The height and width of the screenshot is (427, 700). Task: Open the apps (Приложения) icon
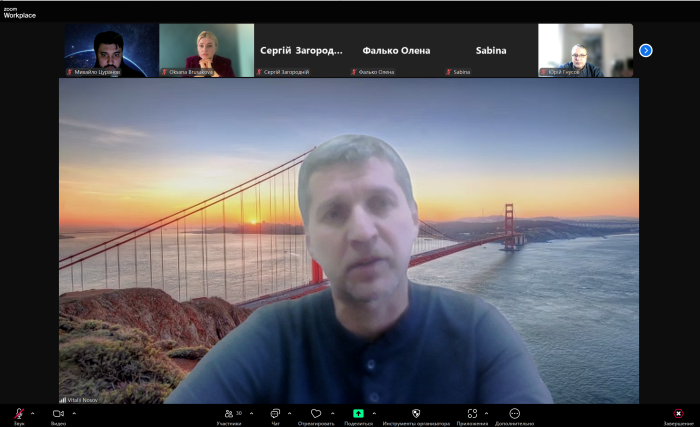472,413
